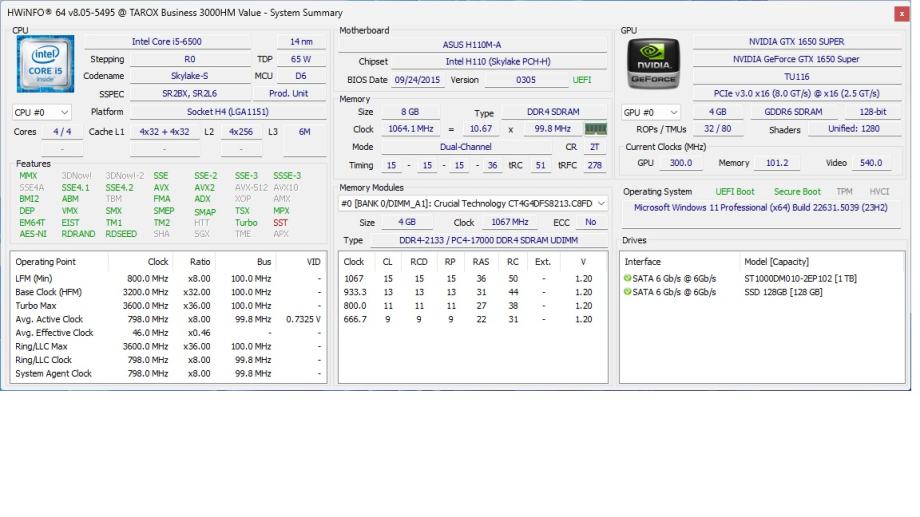Select the System Agent Clock row
Screen dimensions: 920x517
168,373
